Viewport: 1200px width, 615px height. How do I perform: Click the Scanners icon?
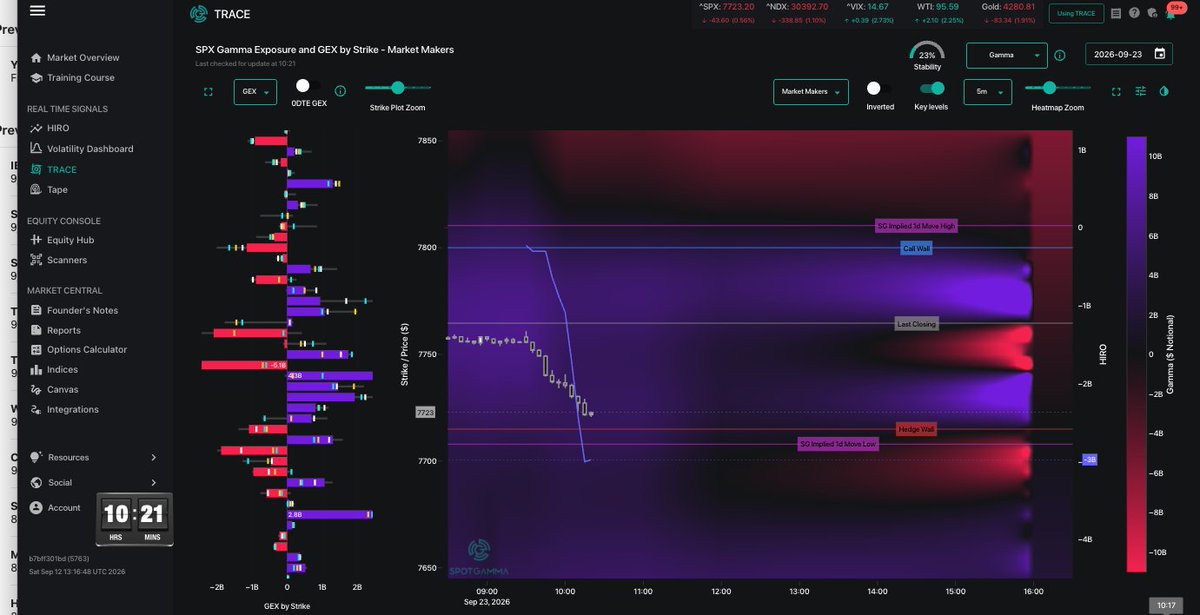[37, 260]
